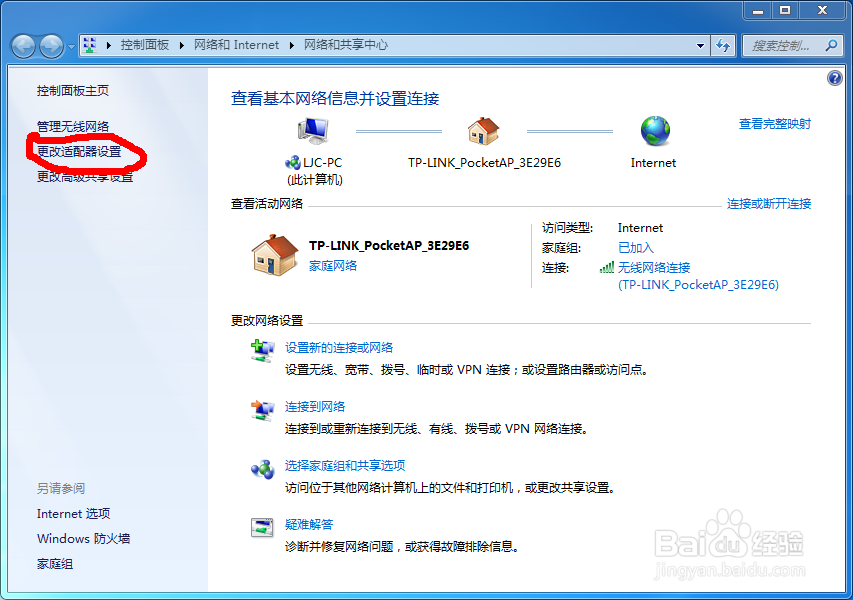853x600 pixels.
Task: Click the 连接到网络 icon
Action: pos(263,410)
